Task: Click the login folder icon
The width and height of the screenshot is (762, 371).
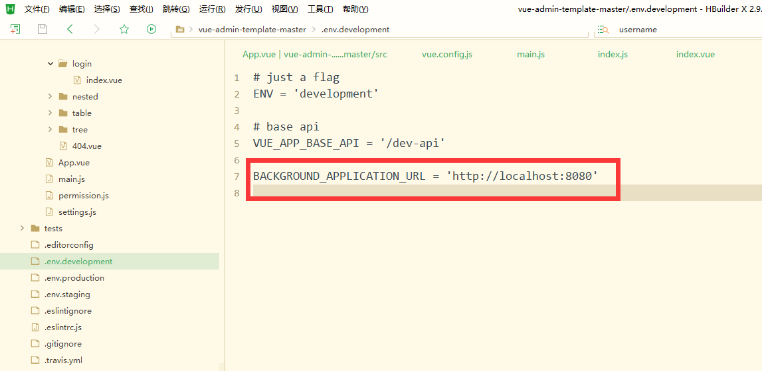Action: tap(62, 64)
